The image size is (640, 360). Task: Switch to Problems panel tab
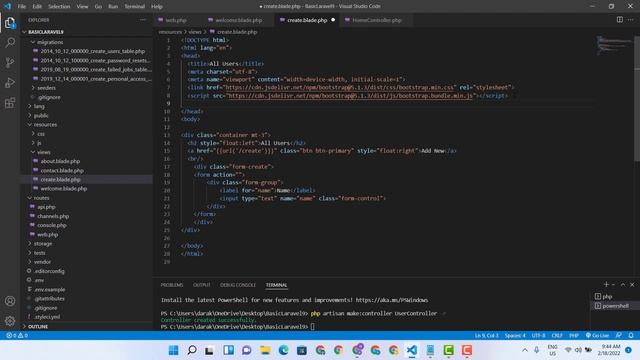point(172,285)
